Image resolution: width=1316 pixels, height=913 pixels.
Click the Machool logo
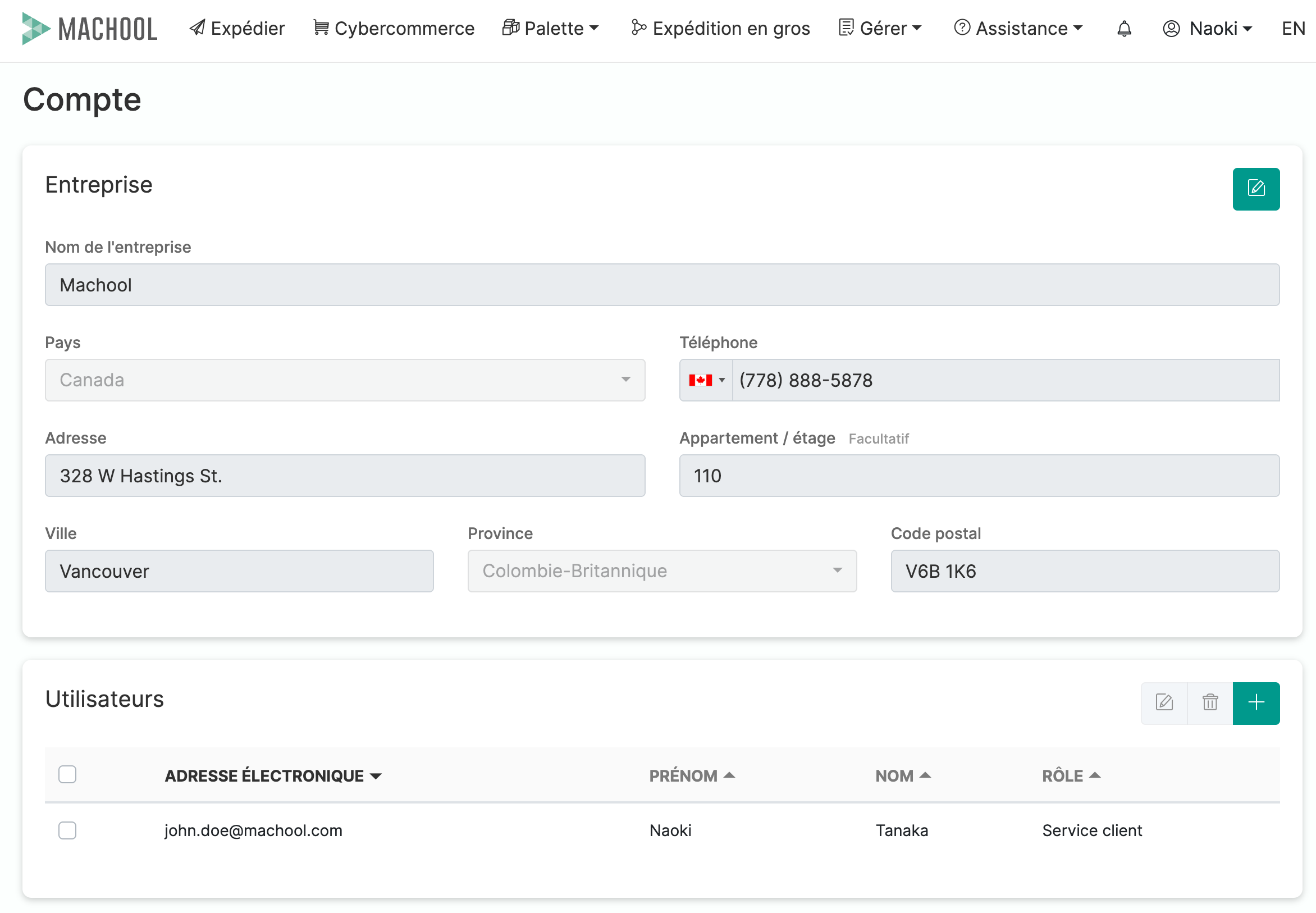(x=89, y=29)
